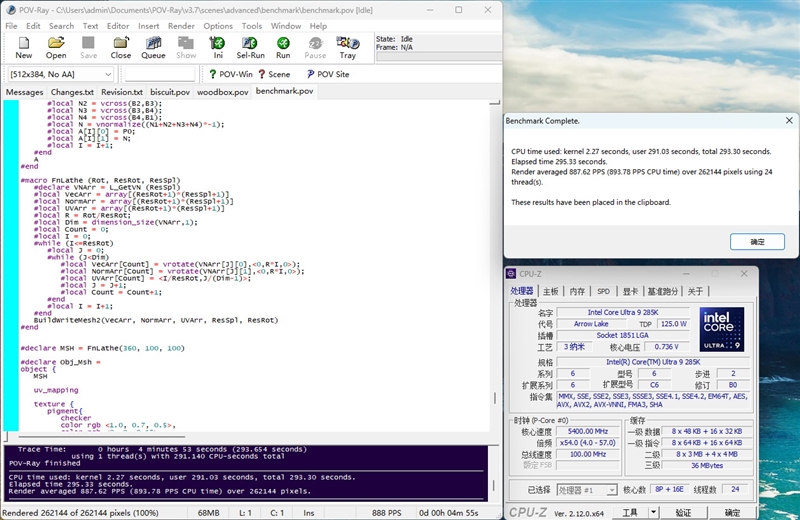
Task: Open CPU-Z 内存 (memory) tab
Action: 577,291
